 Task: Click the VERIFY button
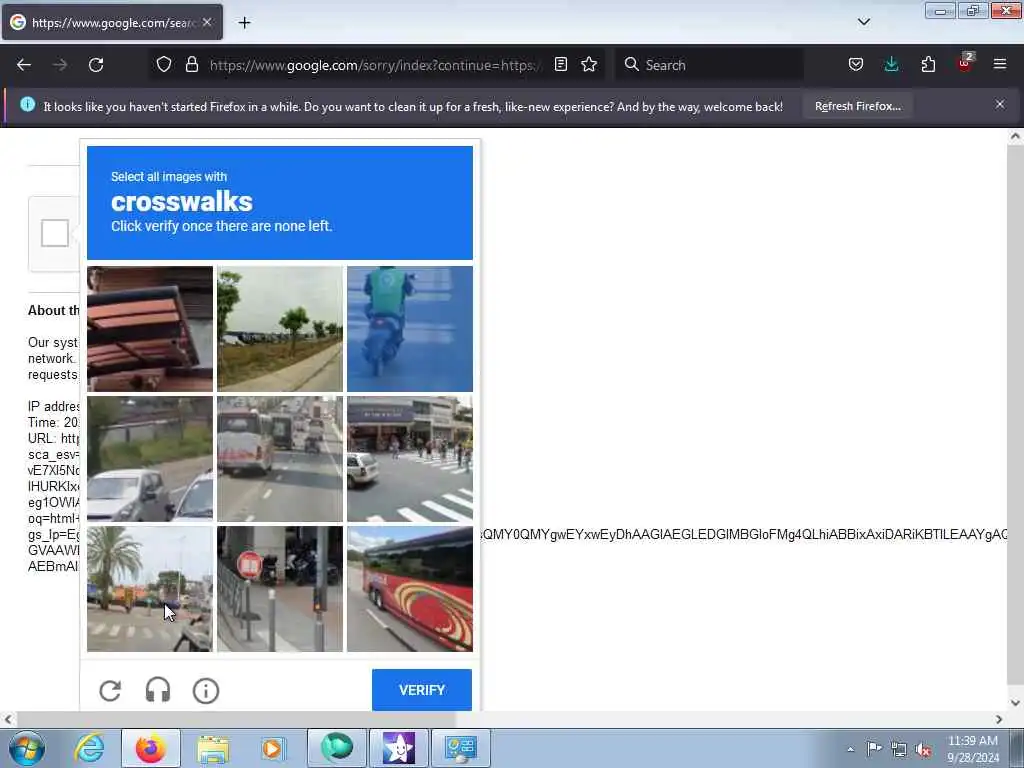pos(422,690)
